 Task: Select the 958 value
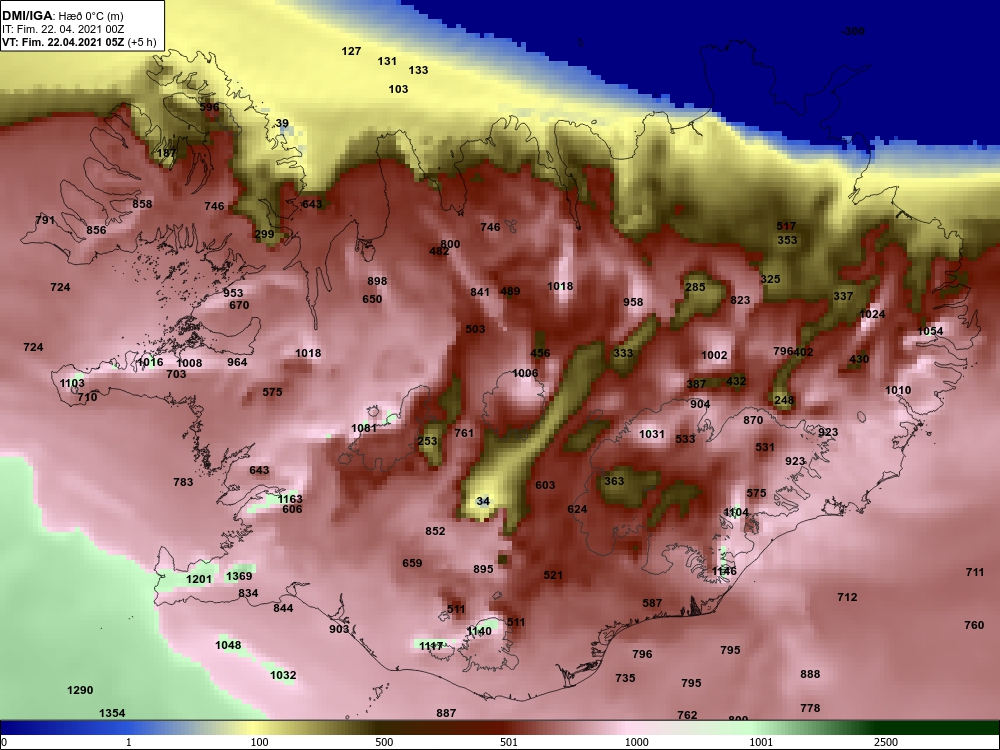(633, 302)
